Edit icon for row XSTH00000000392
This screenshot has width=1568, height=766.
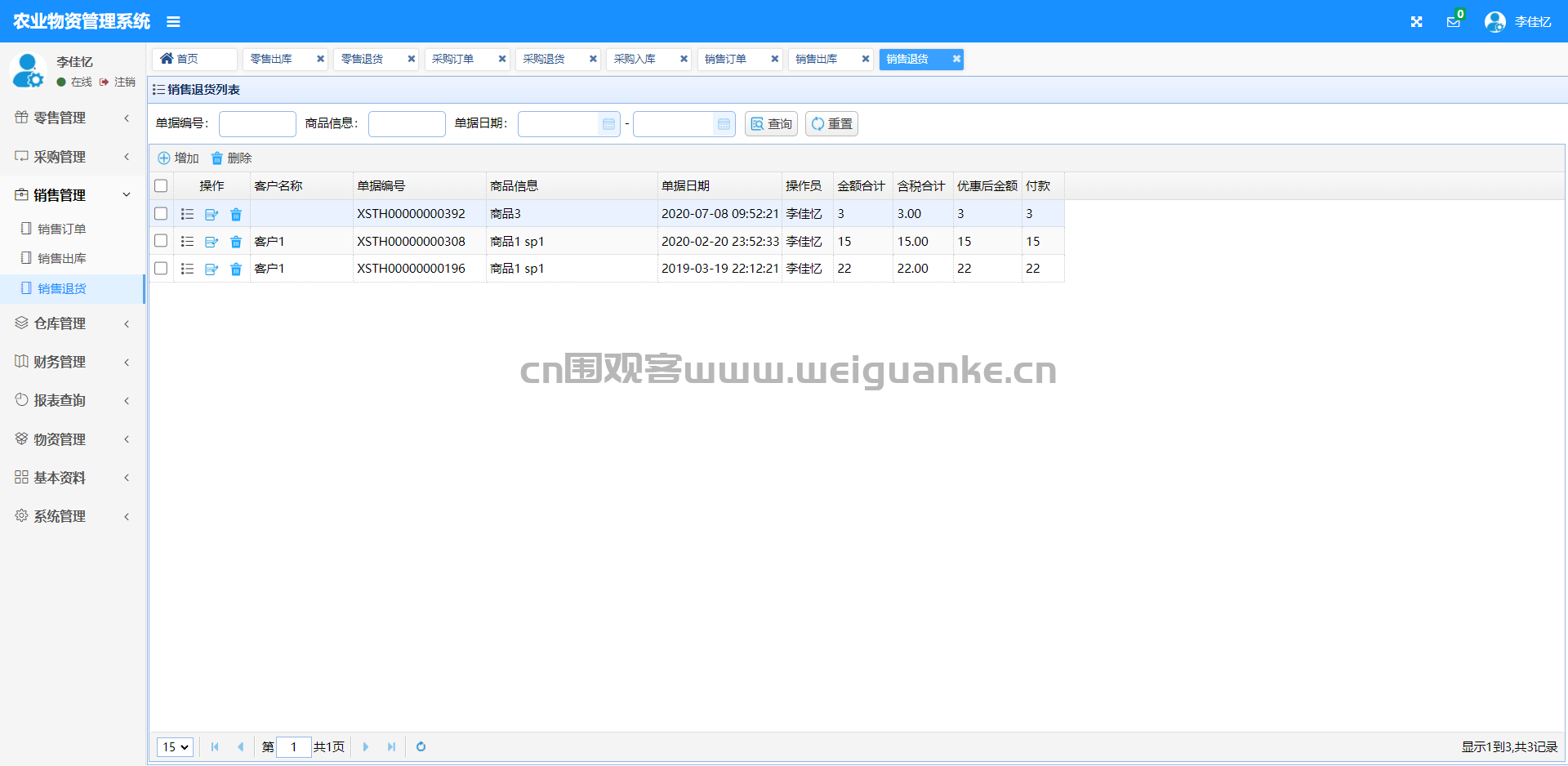coord(212,214)
